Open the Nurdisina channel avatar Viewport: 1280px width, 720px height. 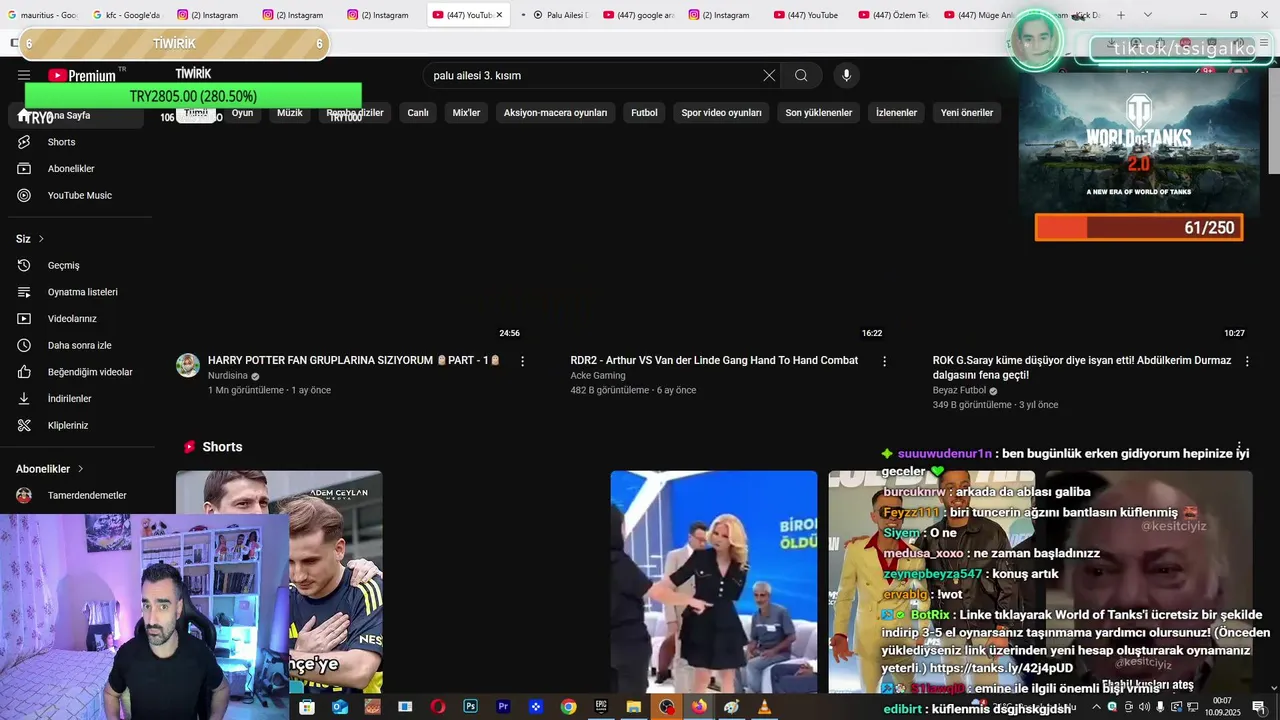point(188,365)
